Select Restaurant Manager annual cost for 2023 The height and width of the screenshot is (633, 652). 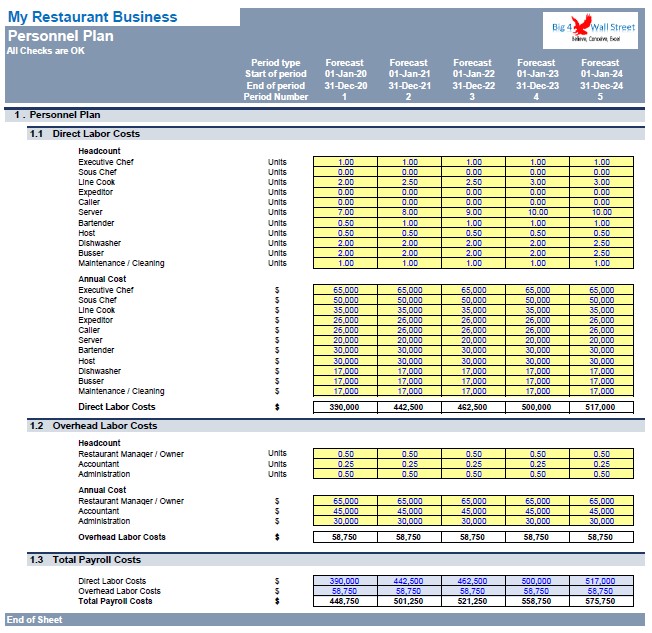point(538,501)
